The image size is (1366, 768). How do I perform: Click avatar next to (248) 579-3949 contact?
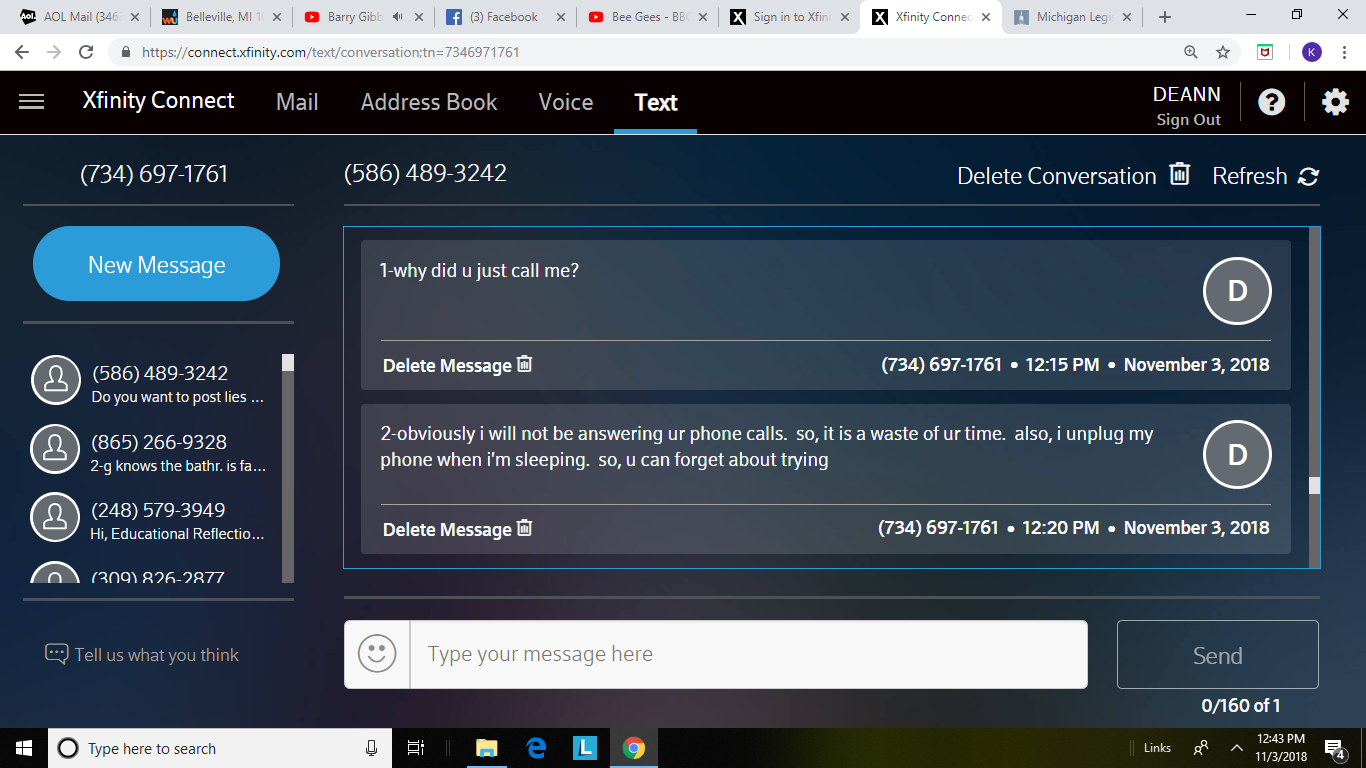[x=56, y=517]
